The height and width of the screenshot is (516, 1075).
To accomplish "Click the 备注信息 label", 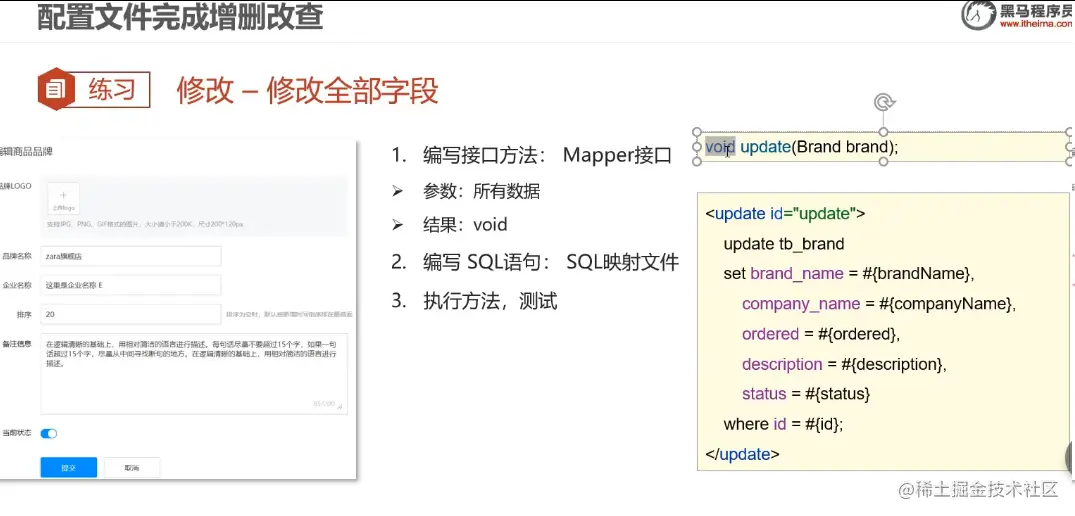I will (16, 343).
